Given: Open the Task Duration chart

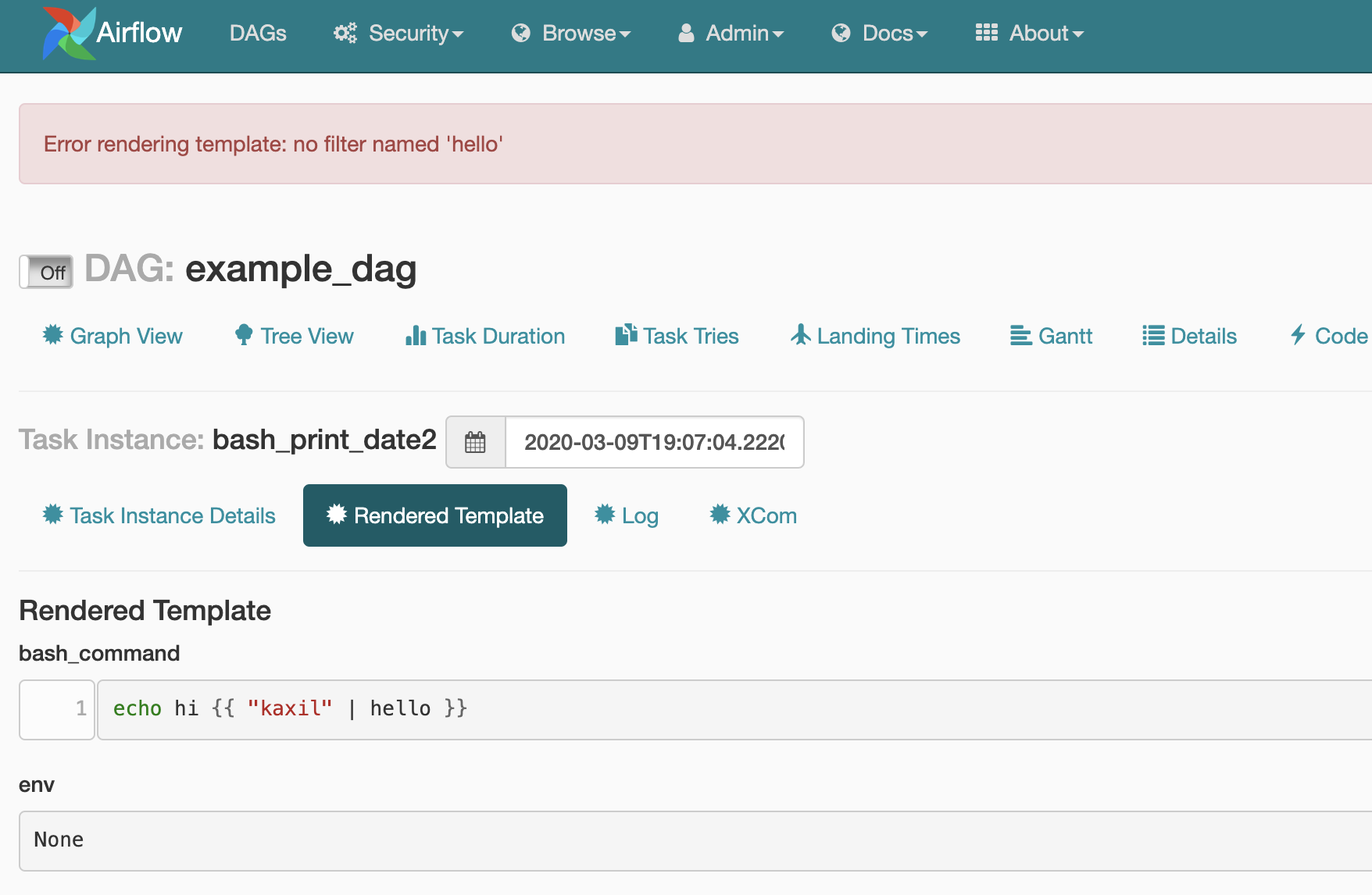Looking at the screenshot, I should [x=485, y=336].
